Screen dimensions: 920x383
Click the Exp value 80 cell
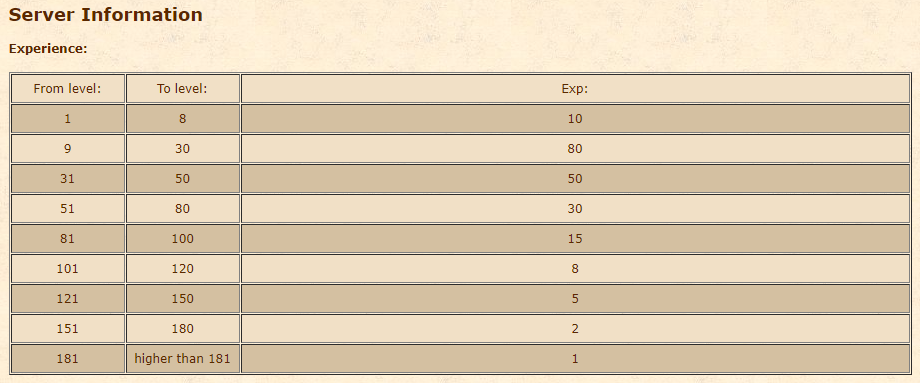click(575, 148)
